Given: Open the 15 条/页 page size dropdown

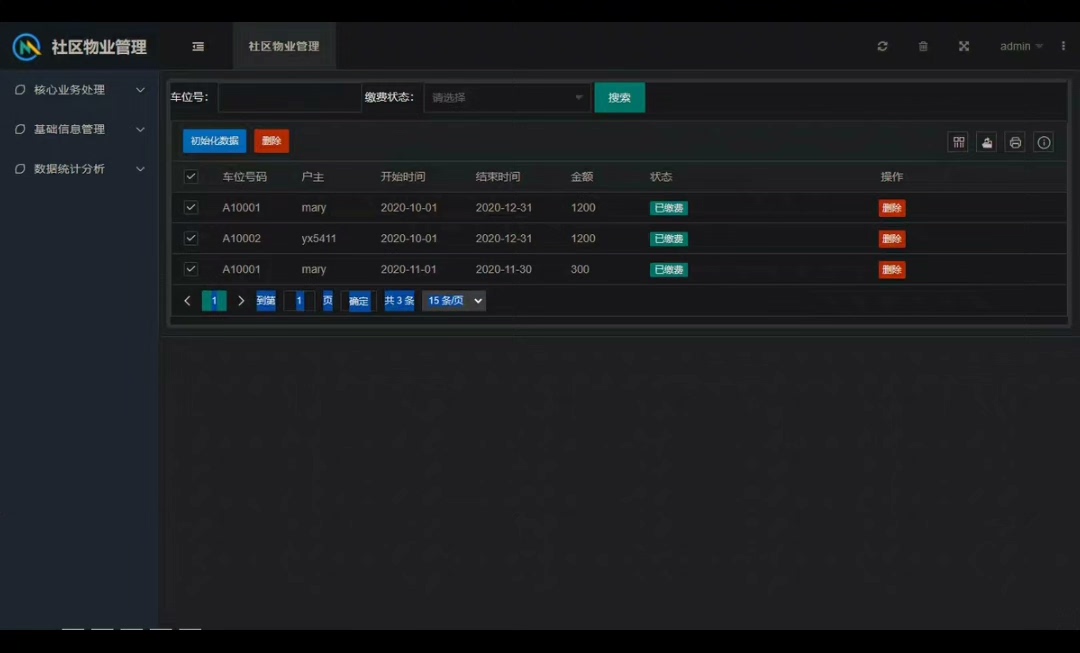Looking at the screenshot, I should pos(454,300).
